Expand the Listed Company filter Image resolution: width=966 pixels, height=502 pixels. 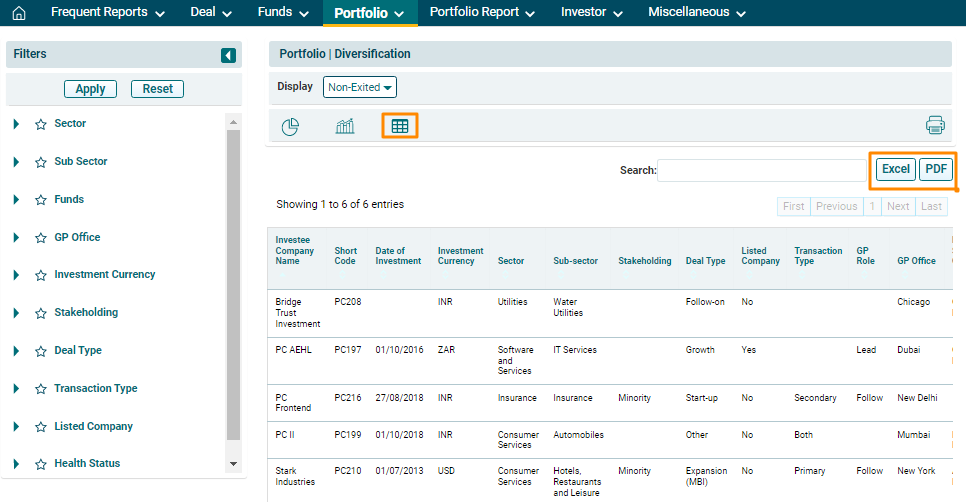pos(17,427)
